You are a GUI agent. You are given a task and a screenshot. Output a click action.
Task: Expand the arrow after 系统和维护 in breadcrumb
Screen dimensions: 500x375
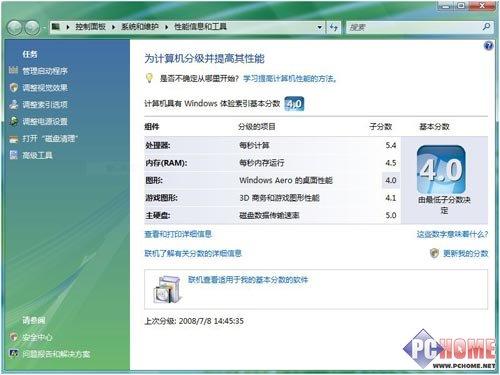tap(166, 27)
